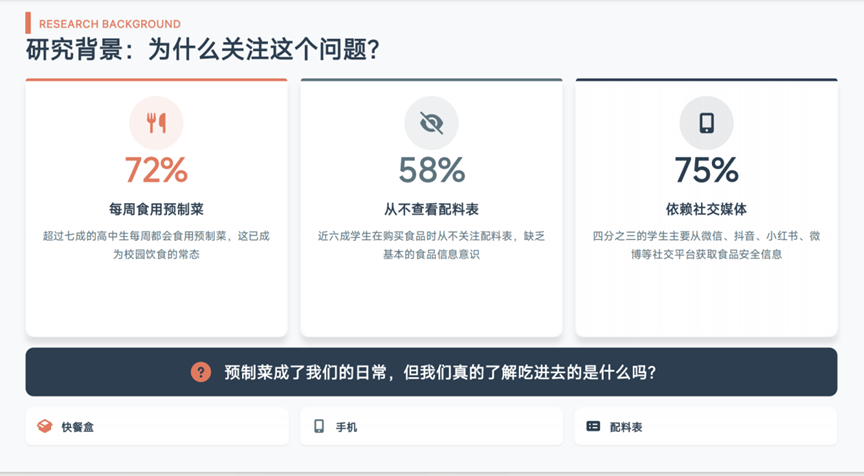The image size is (864, 476).
Task: Click the 每周食用预制菜 card heading
Action: pyautogui.click(x=156, y=209)
